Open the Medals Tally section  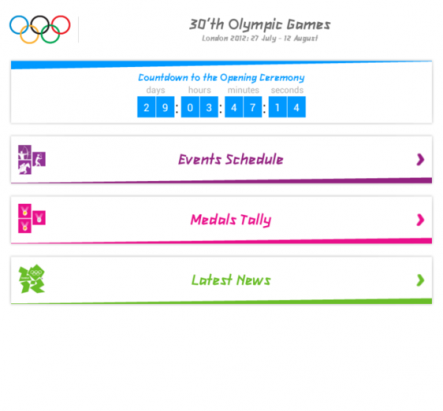click(x=221, y=220)
